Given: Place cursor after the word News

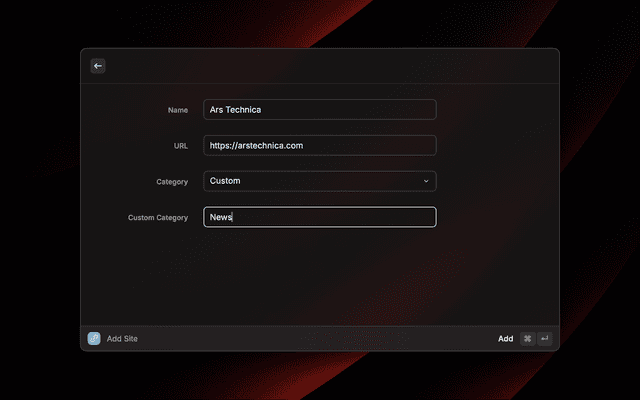Looking at the screenshot, I should [x=233, y=217].
